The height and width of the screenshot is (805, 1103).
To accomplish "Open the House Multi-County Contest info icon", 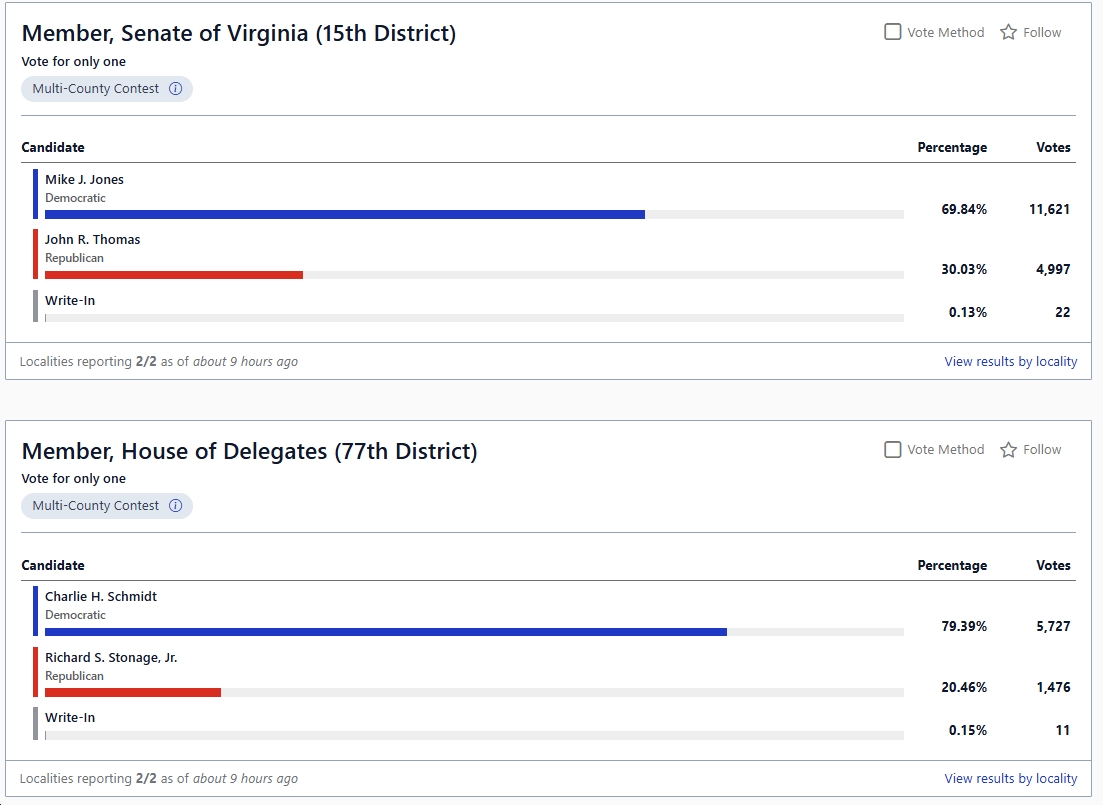I will click(x=176, y=506).
